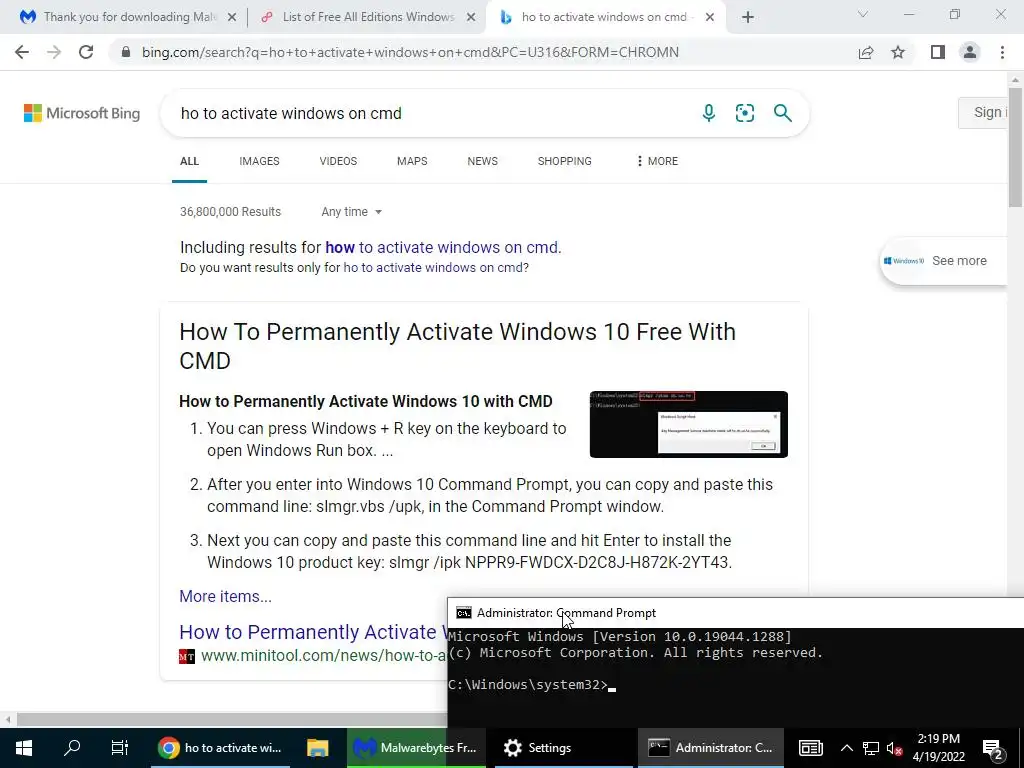Click the network status tray icon
This screenshot has height=768, width=1024.
coord(871,748)
